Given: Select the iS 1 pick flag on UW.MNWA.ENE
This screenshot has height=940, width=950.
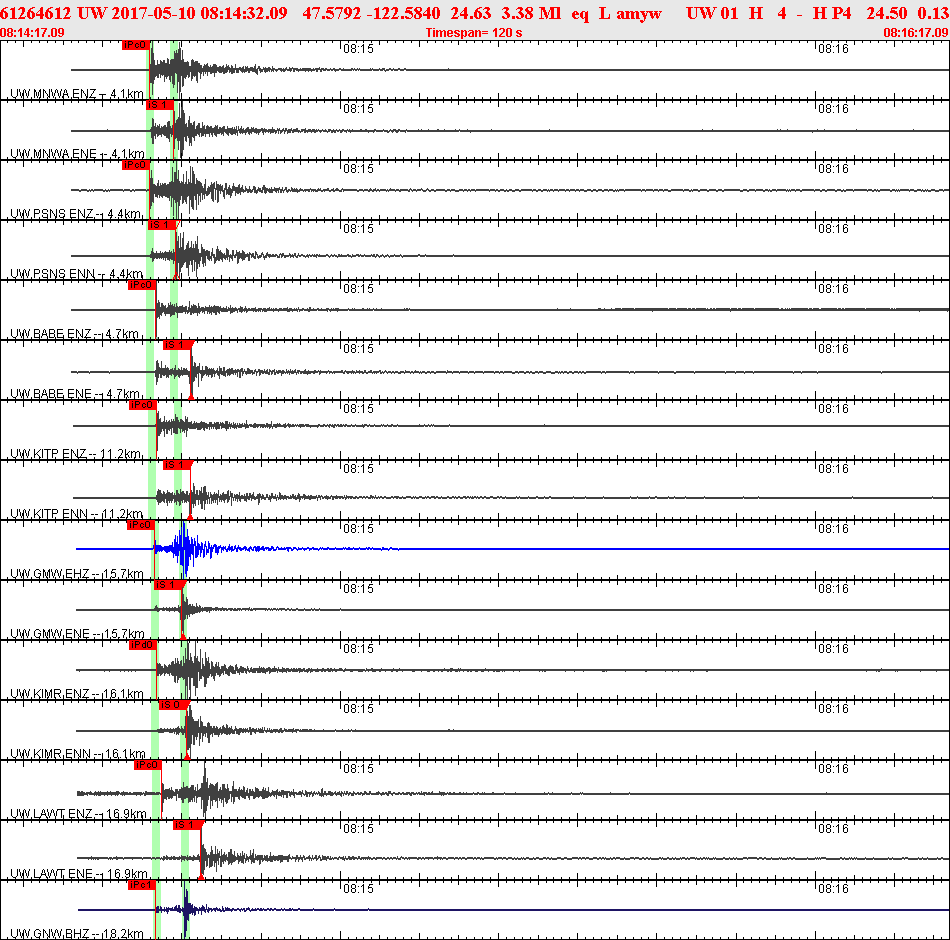Looking at the screenshot, I should [x=158, y=103].
